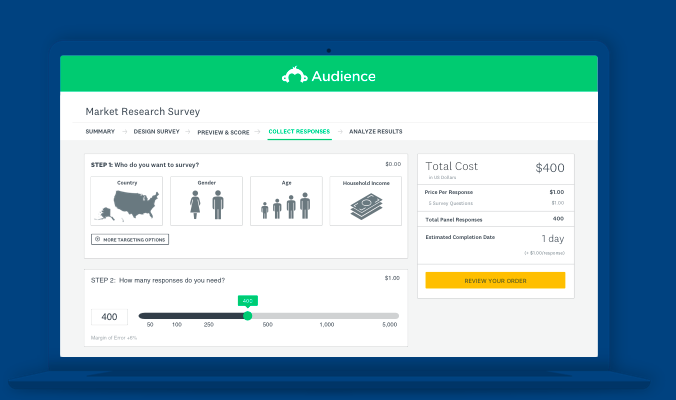Click the SurveyMonkey Audience logo icon
Screen dimensions: 676x400
(294, 75)
